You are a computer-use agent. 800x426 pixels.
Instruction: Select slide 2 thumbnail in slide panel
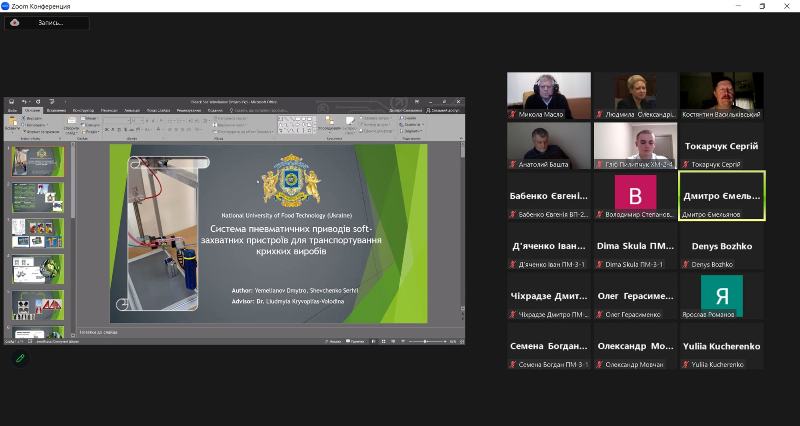point(38,197)
